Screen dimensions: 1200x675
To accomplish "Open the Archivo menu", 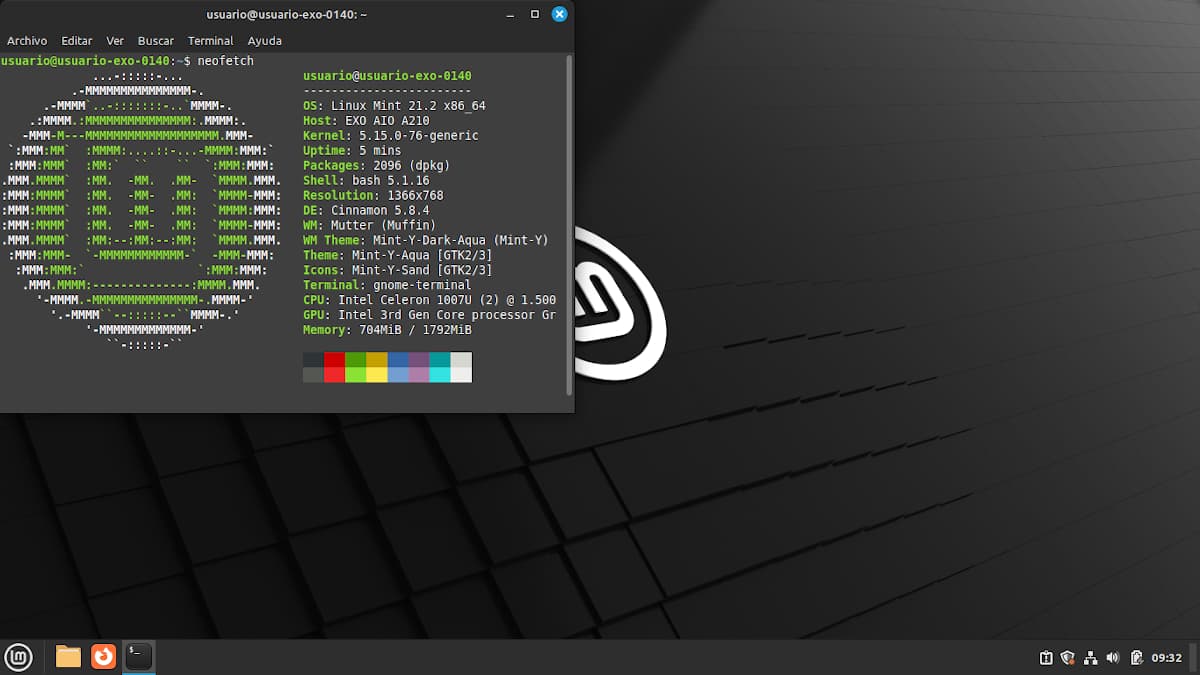I will (x=27, y=41).
